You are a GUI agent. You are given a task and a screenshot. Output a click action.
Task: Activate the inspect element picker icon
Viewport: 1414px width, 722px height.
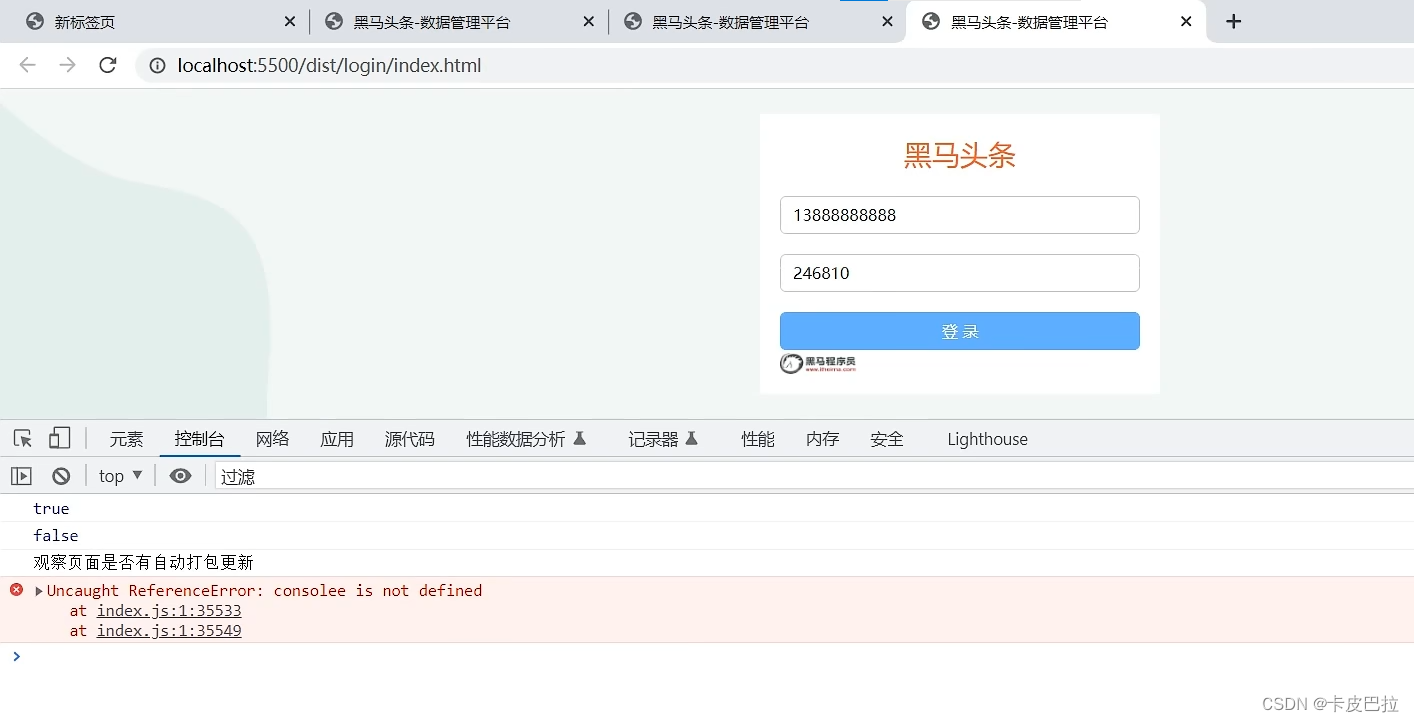click(x=22, y=438)
